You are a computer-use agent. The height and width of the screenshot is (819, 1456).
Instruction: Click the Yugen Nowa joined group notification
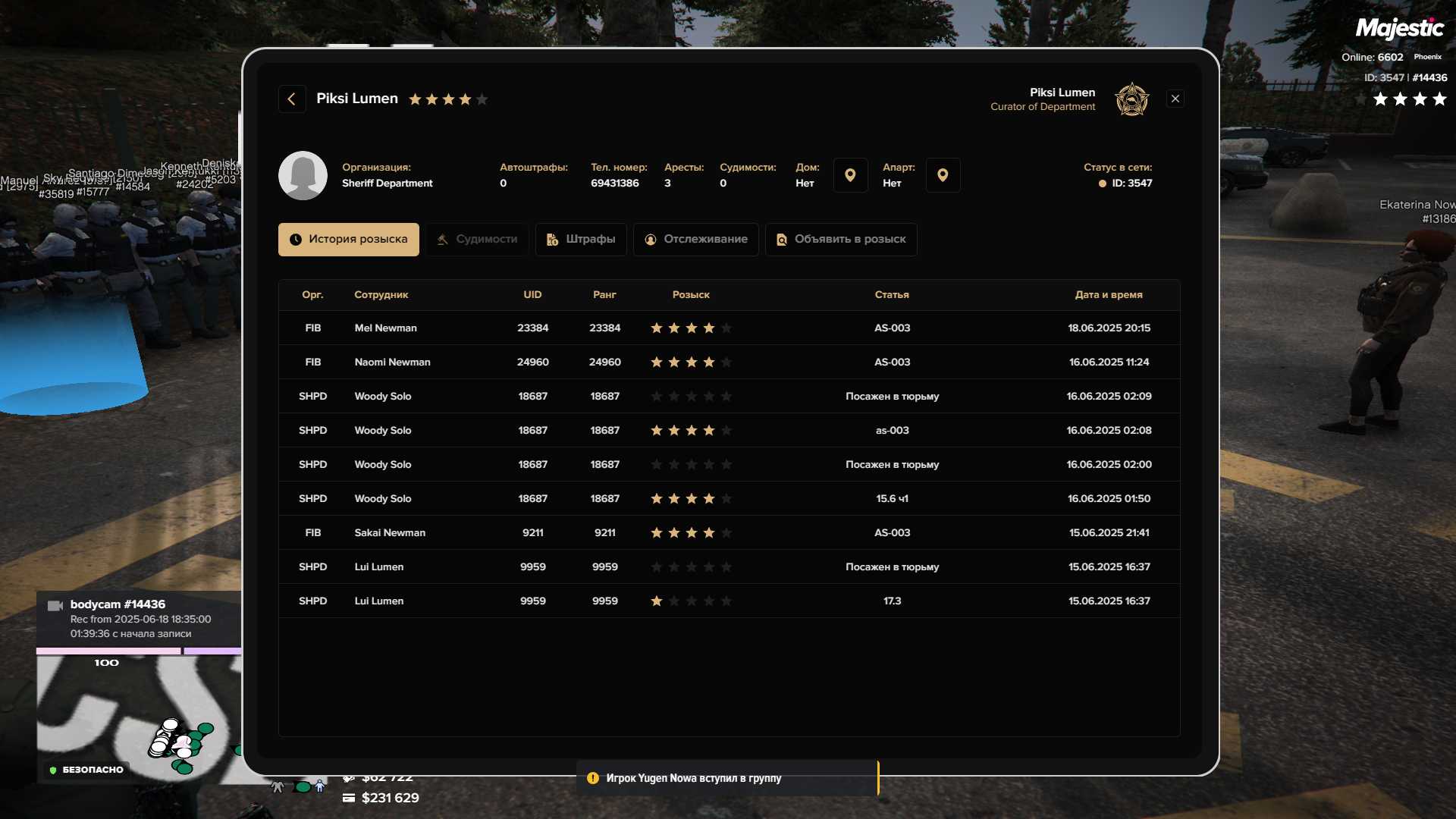pyautogui.click(x=727, y=778)
